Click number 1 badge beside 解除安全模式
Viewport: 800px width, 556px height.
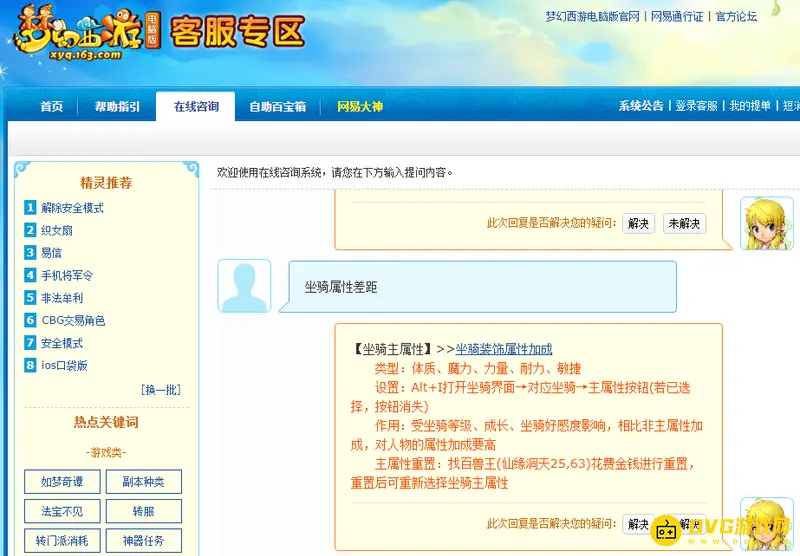tap(30, 208)
